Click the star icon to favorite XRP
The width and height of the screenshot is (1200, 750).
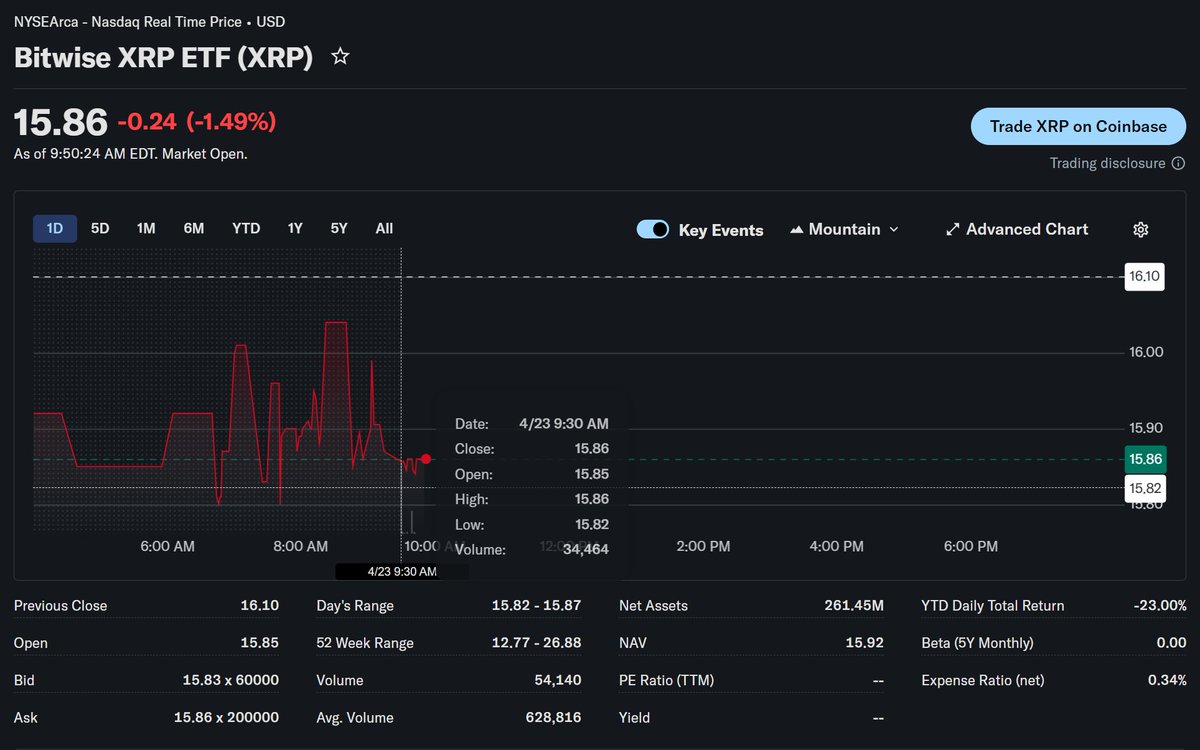coord(339,57)
